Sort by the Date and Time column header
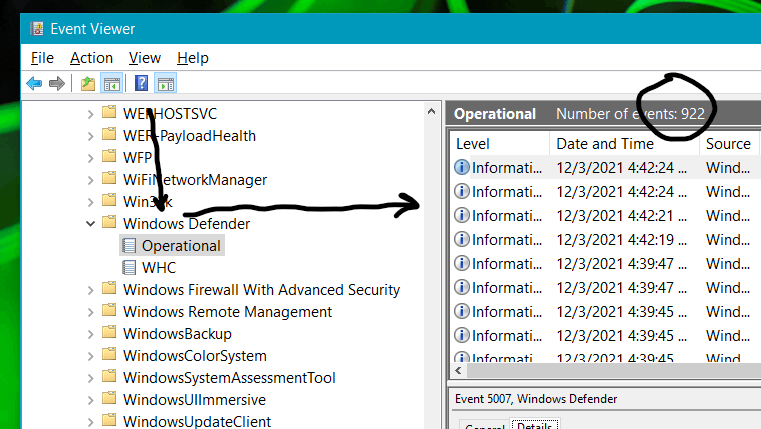Image resolution: width=761 pixels, height=429 pixels. (x=624, y=144)
